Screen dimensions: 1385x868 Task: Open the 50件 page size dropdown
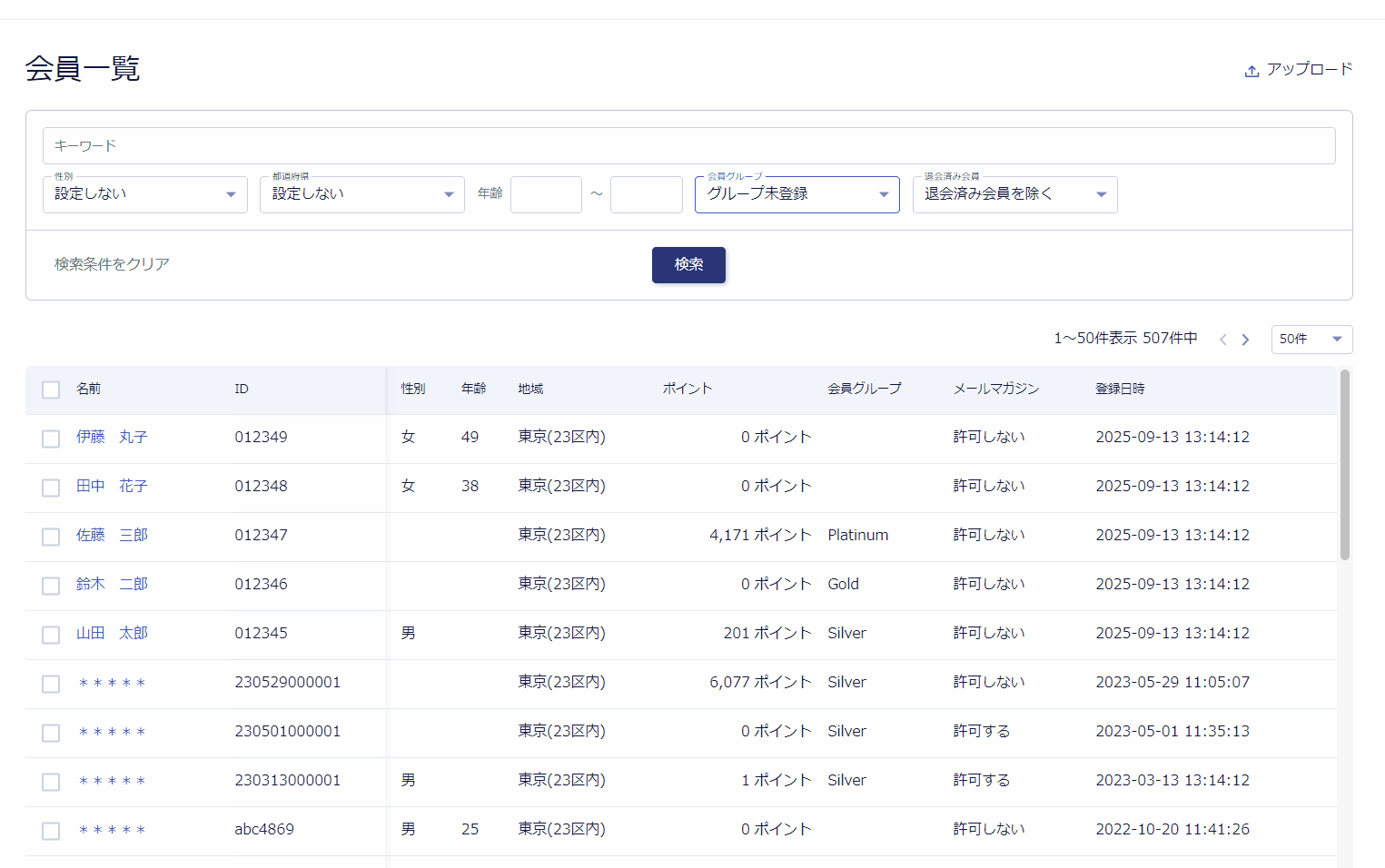[x=1312, y=340]
